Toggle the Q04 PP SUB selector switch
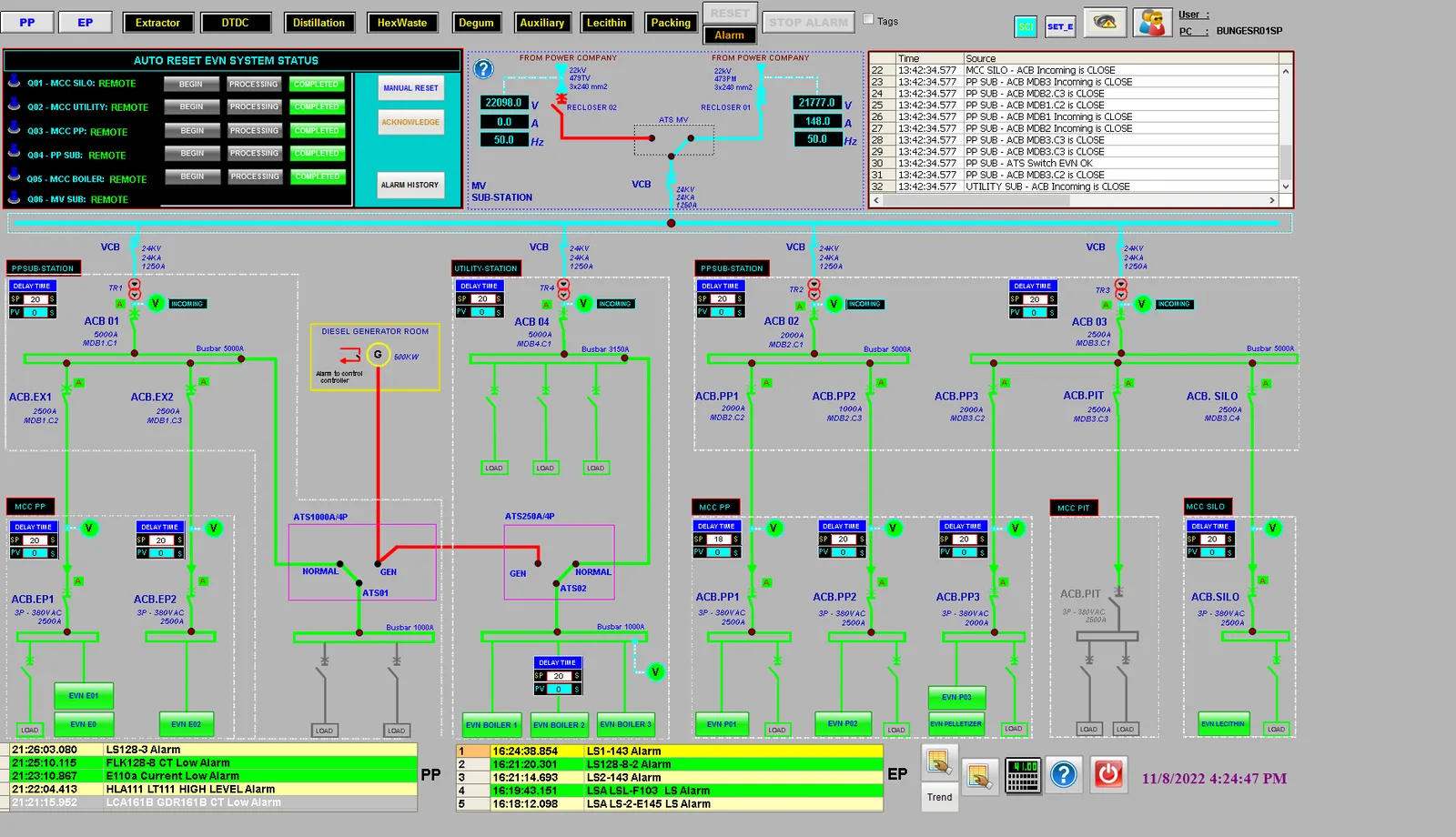Screen dimensions: 1456x837 click(x=14, y=153)
